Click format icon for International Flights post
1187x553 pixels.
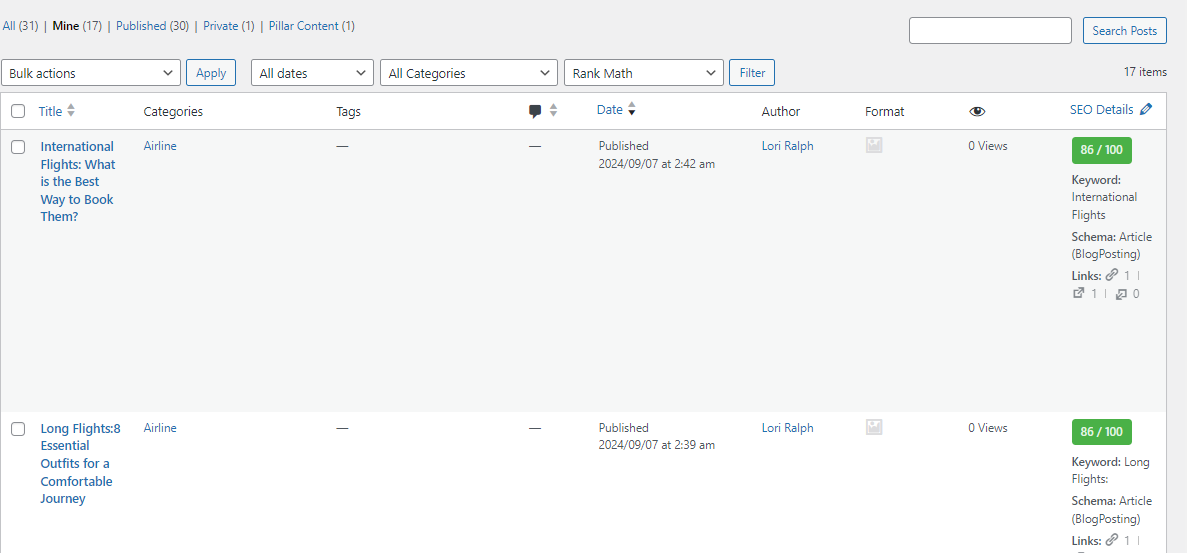tap(874, 146)
